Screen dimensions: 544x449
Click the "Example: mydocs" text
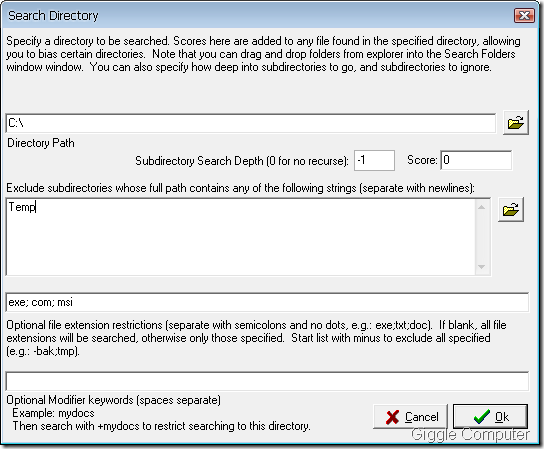click(53, 413)
